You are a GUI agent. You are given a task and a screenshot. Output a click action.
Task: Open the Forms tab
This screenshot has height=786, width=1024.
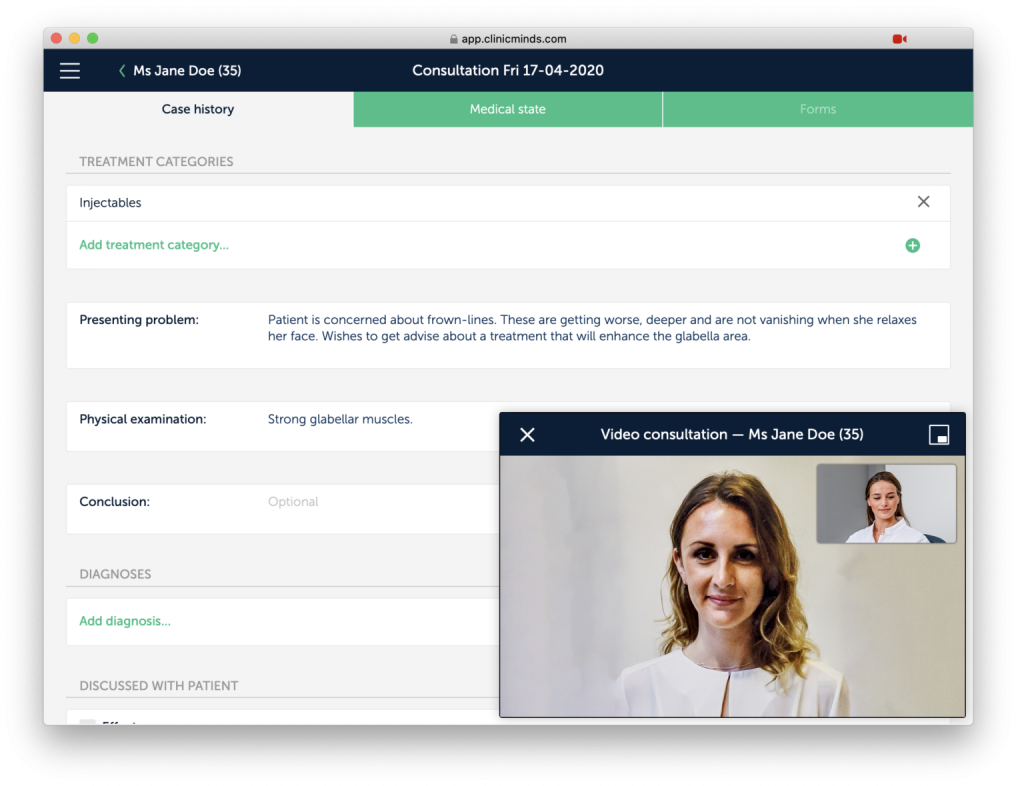coord(818,109)
